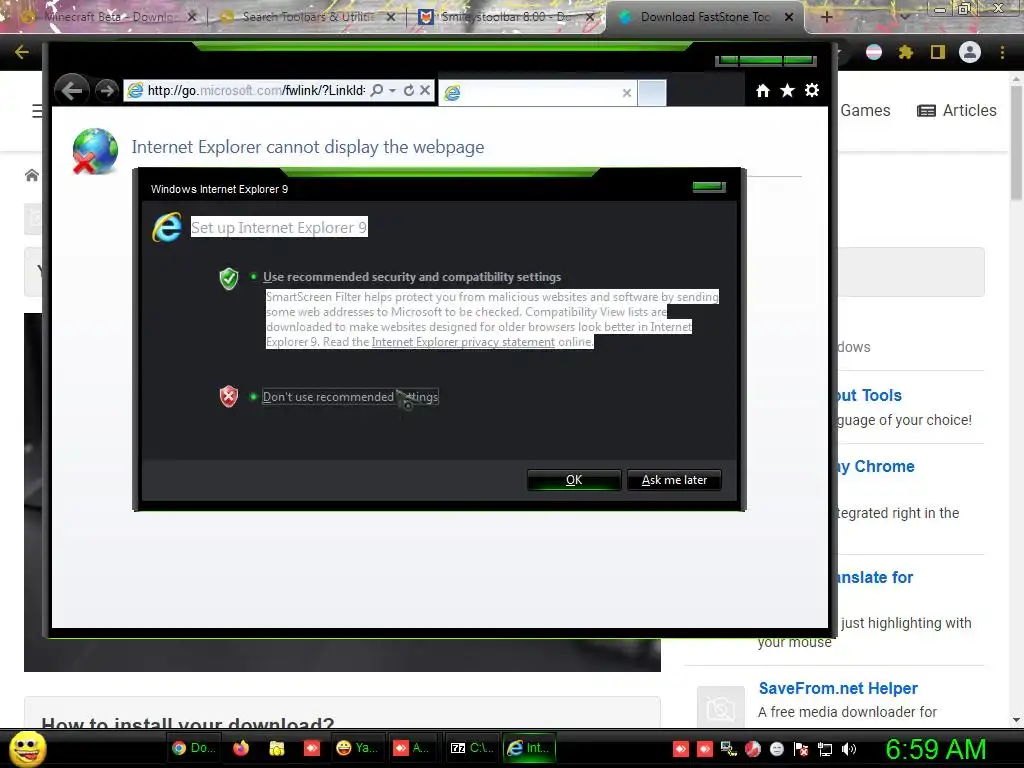The height and width of the screenshot is (768, 1024).
Task: Switch to Chrome taskbar button
Action: 193,748
